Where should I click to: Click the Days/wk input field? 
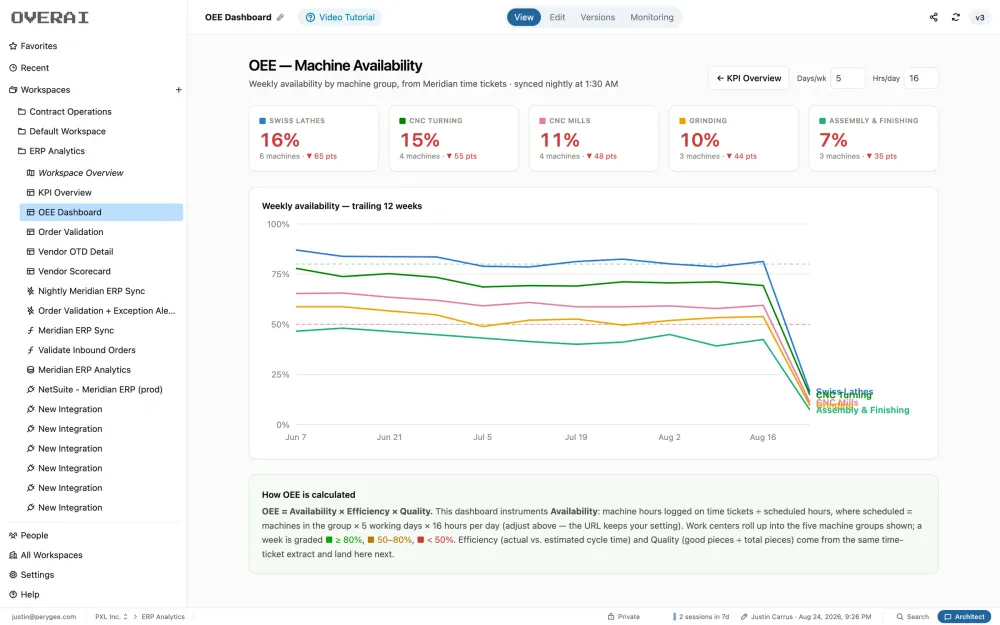[848, 78]
